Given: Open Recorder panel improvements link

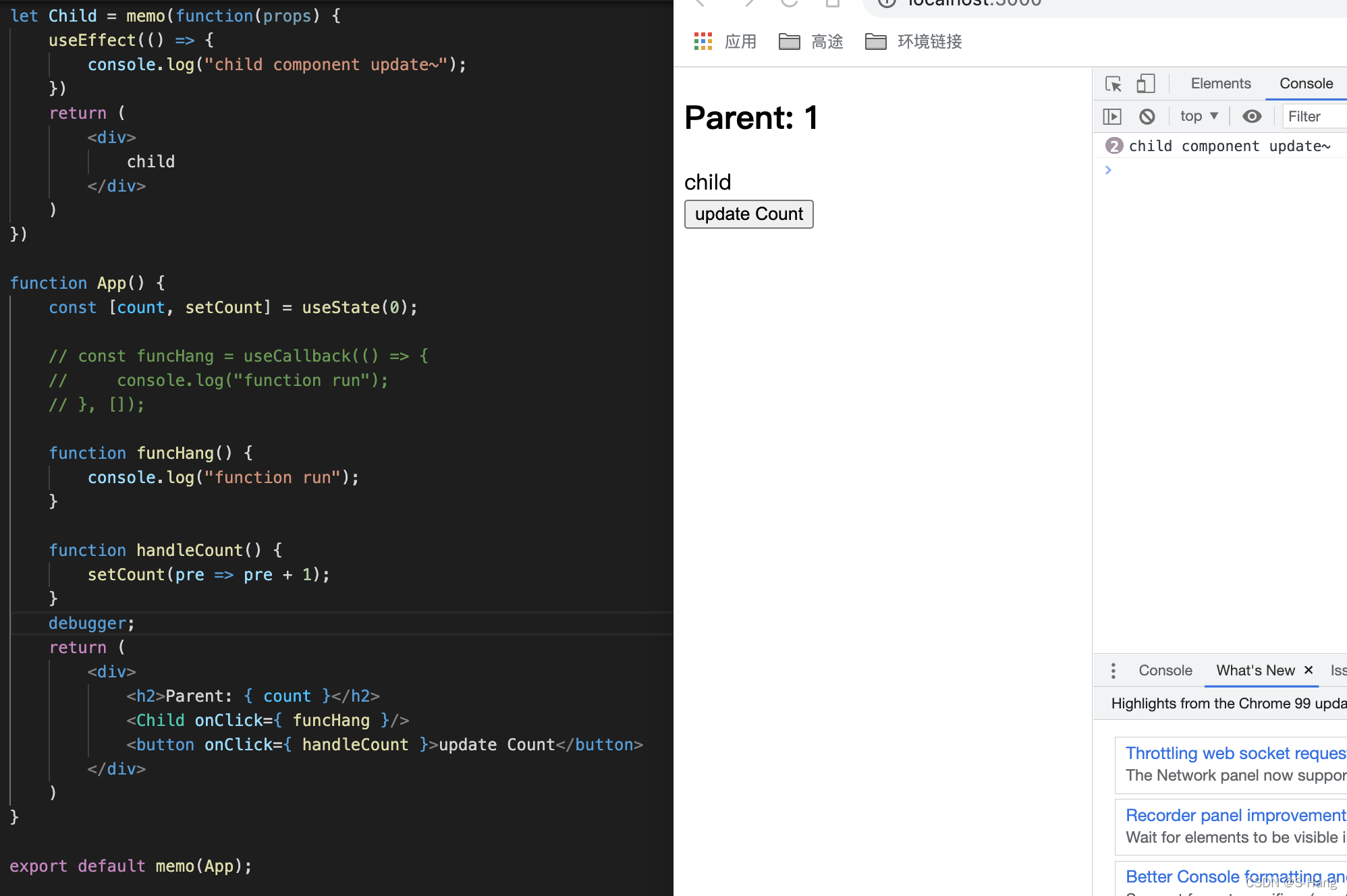Looking at the screenshot, I should 1236,815.
